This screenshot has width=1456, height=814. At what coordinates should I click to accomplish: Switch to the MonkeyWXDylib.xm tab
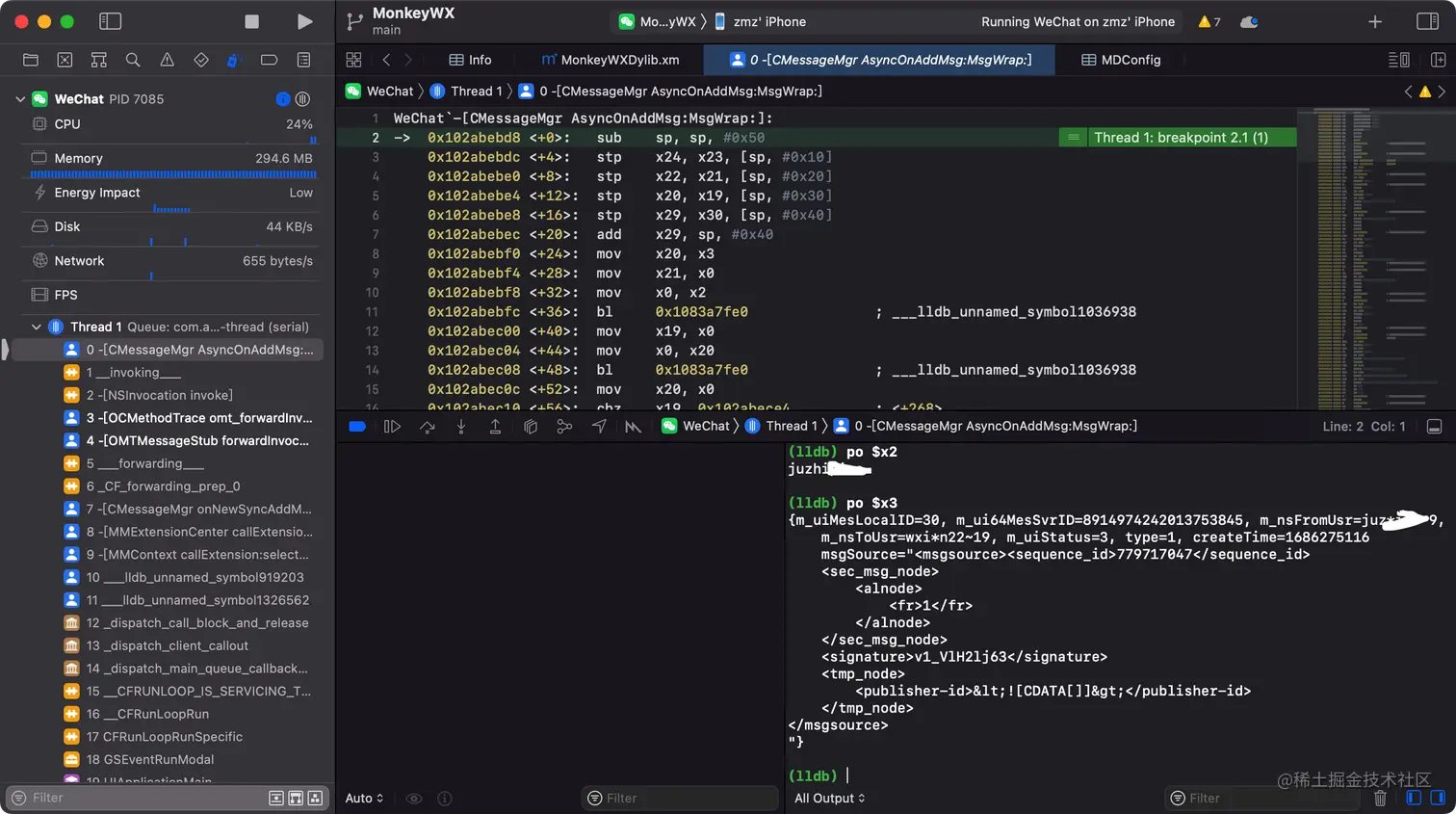point(611,60)
